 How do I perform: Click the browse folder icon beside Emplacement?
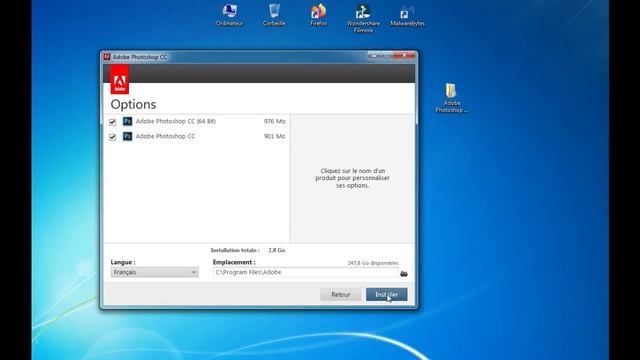pos(404,273)
